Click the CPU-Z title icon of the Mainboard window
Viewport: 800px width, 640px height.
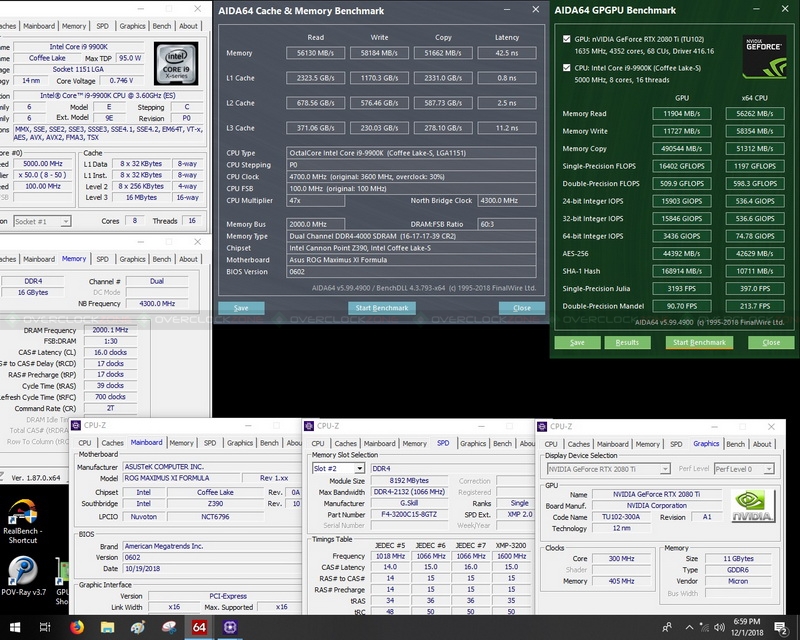(x=76, y=425)
